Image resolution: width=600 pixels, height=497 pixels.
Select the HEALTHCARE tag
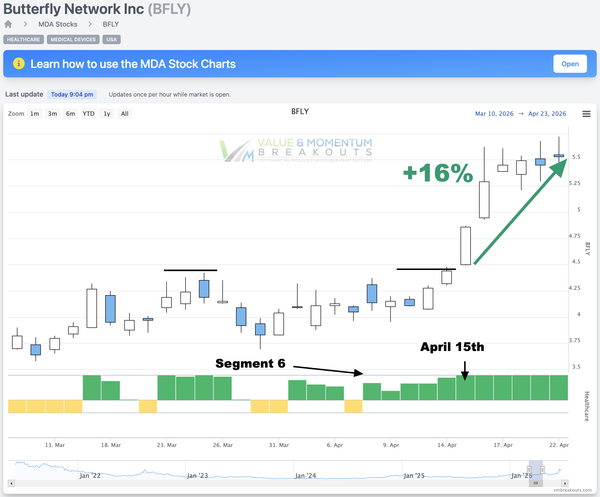23,39
